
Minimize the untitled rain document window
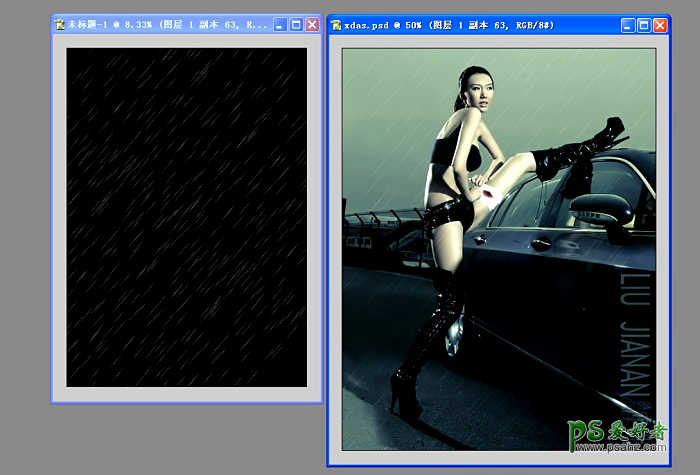[279, 23]
